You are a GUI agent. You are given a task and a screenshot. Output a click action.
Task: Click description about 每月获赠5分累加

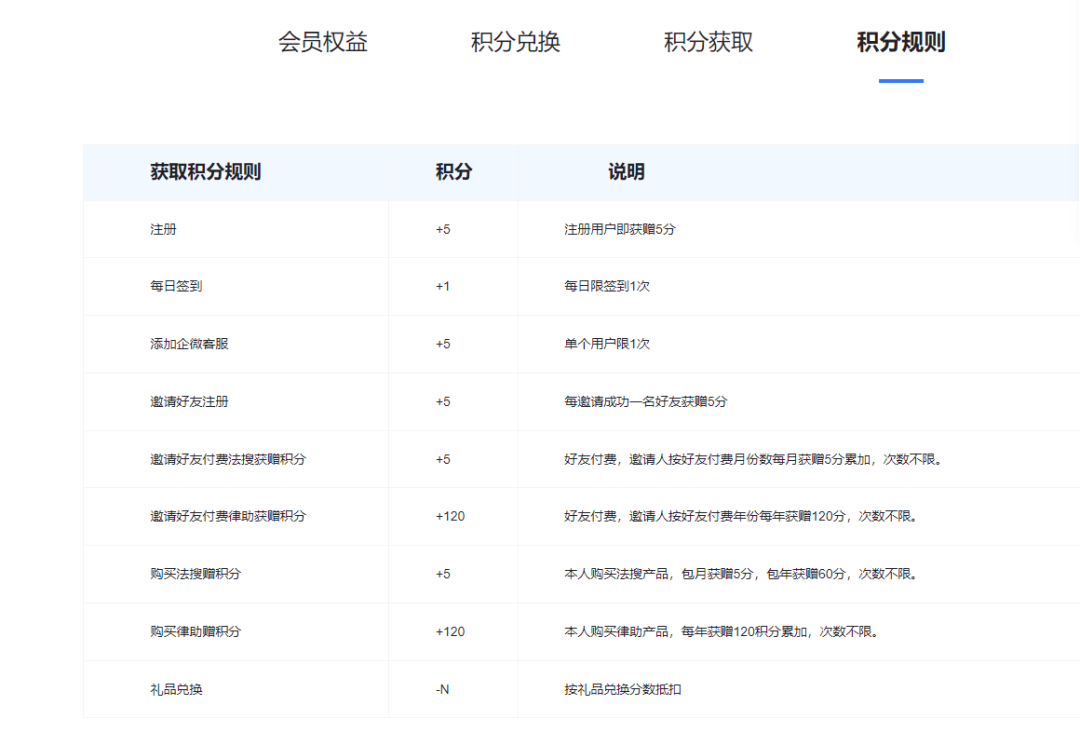point(753,459)
